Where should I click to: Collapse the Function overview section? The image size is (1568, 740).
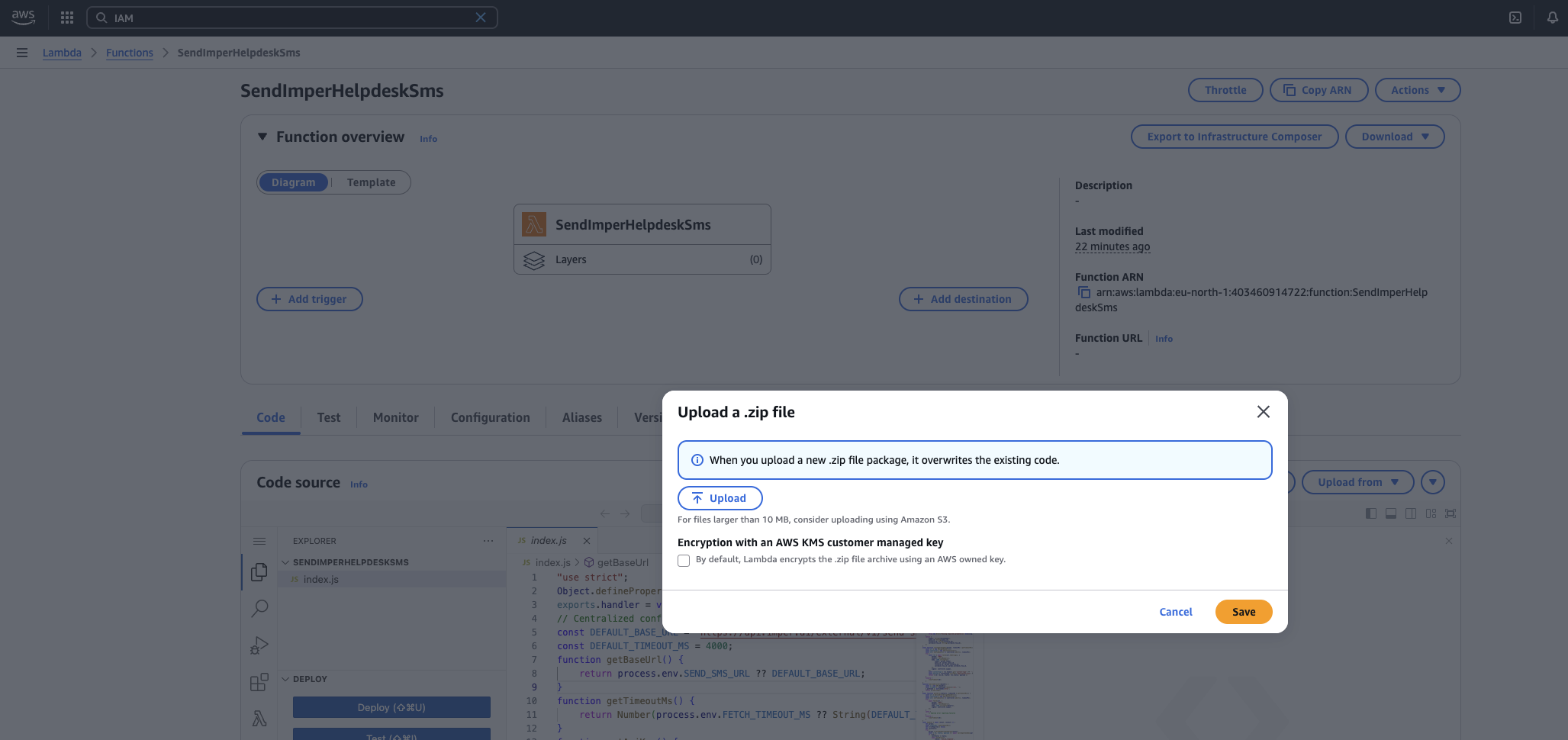tap(262, 137)
